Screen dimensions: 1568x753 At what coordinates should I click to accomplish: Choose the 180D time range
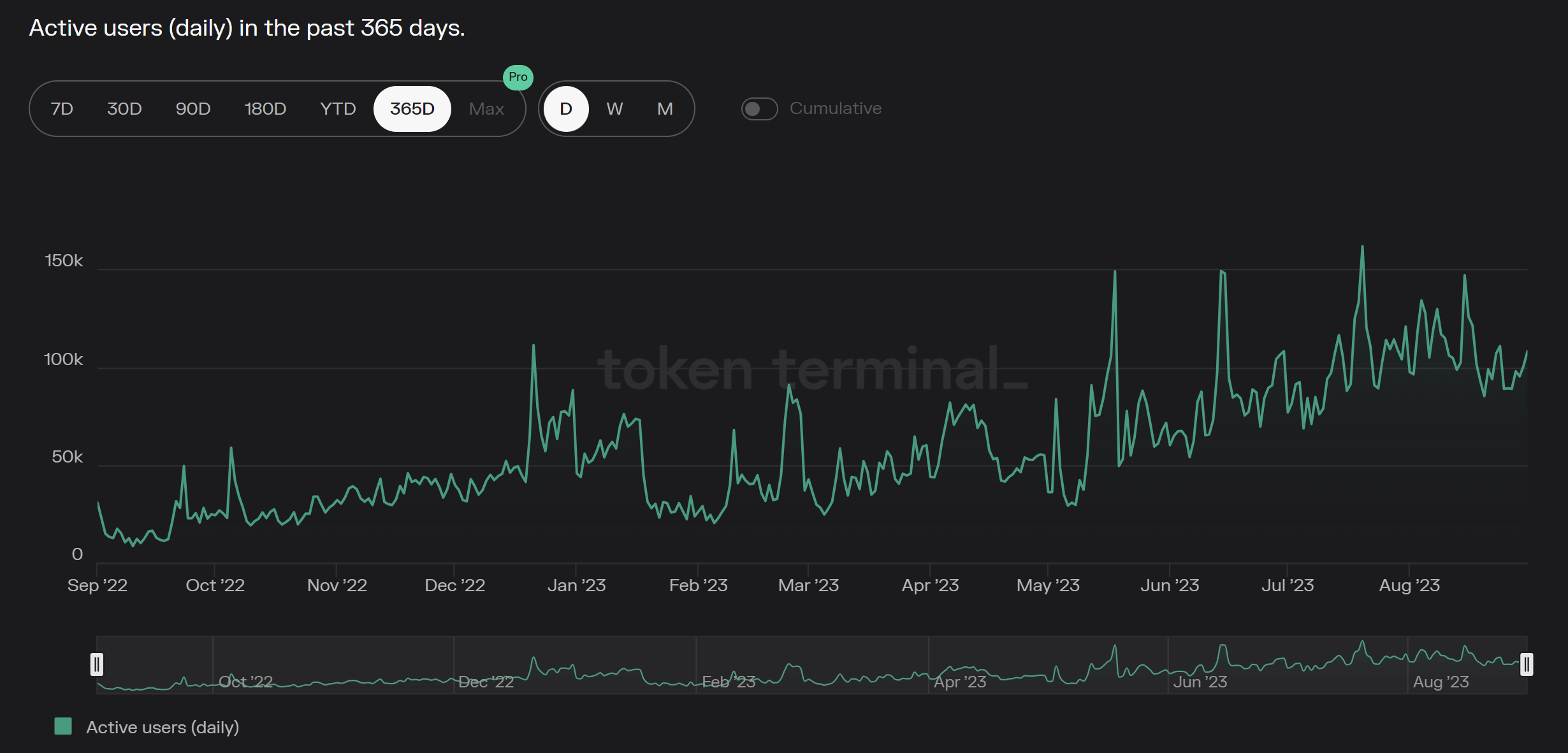pos(265,109)
